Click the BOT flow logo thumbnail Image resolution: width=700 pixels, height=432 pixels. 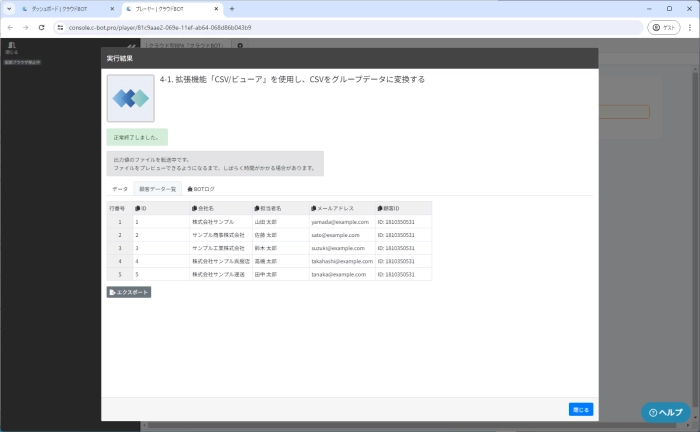coord(131,98)
